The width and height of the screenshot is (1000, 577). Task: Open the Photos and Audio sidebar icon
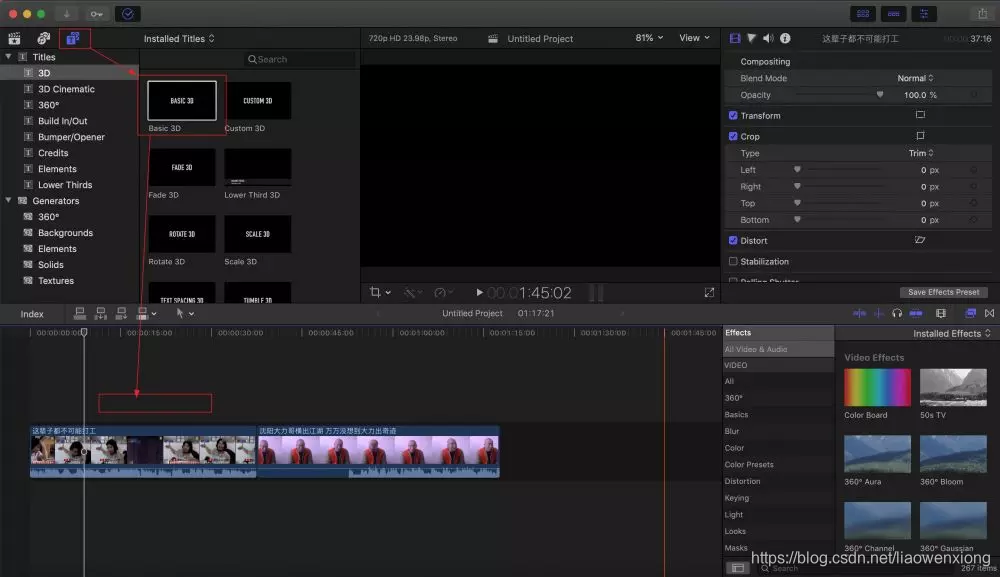[x=43, y=38]
